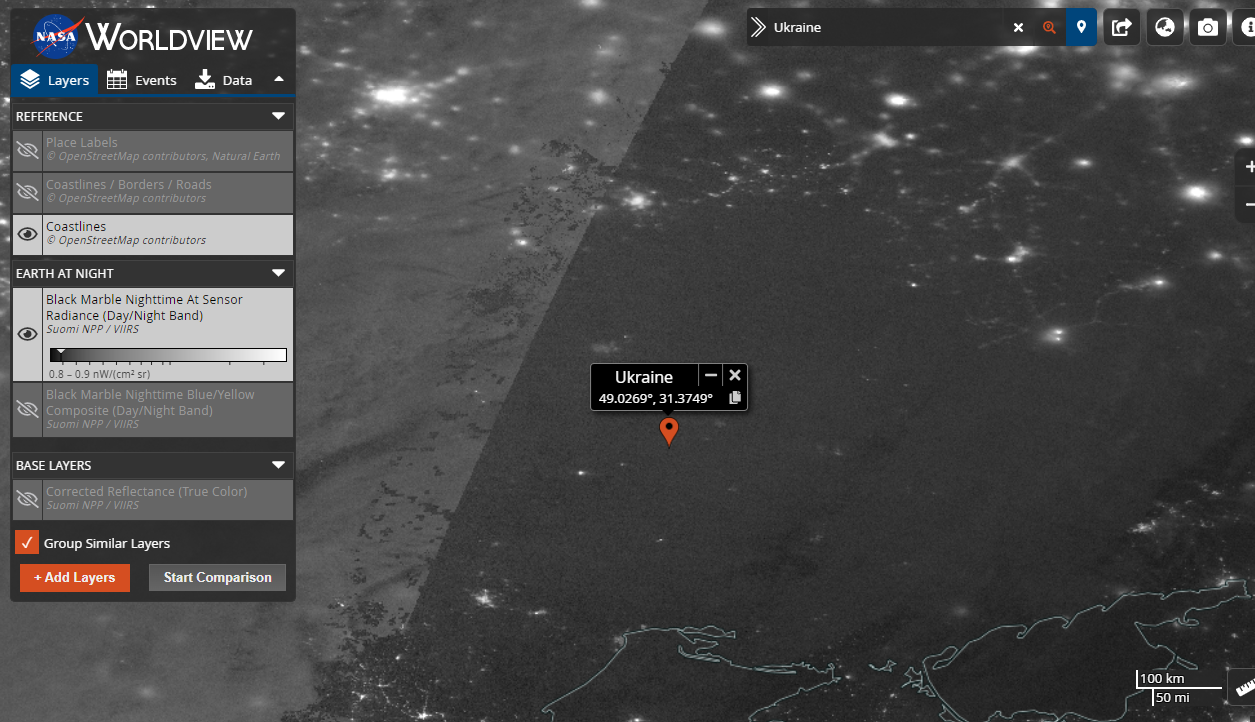The width and height of the screenshot is (1255, 722).
Task: Select Black Marble Nighttime Blue/Yellow Composite title
Action: (150, 402)
